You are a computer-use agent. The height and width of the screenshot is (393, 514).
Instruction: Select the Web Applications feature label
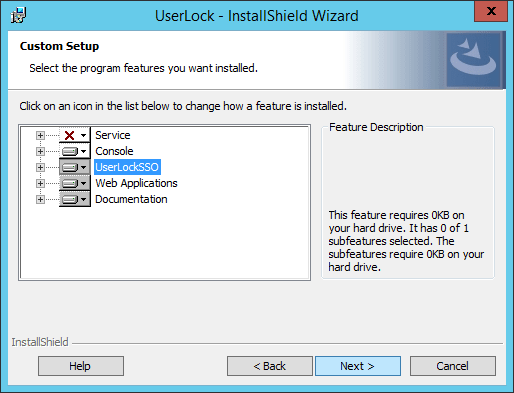(x=136, y=183)
